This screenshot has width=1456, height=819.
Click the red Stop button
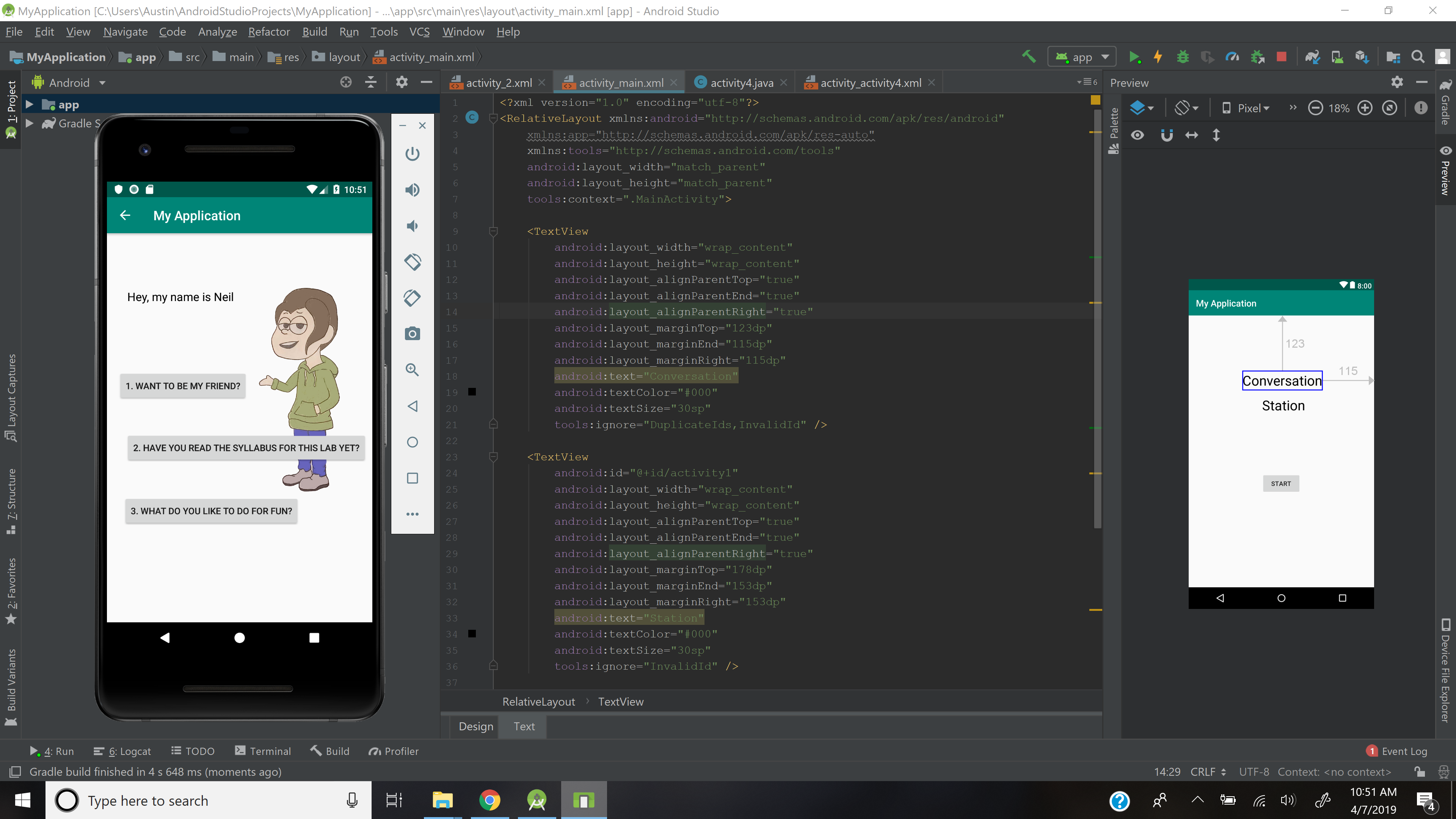click(x=1281, y=57)
